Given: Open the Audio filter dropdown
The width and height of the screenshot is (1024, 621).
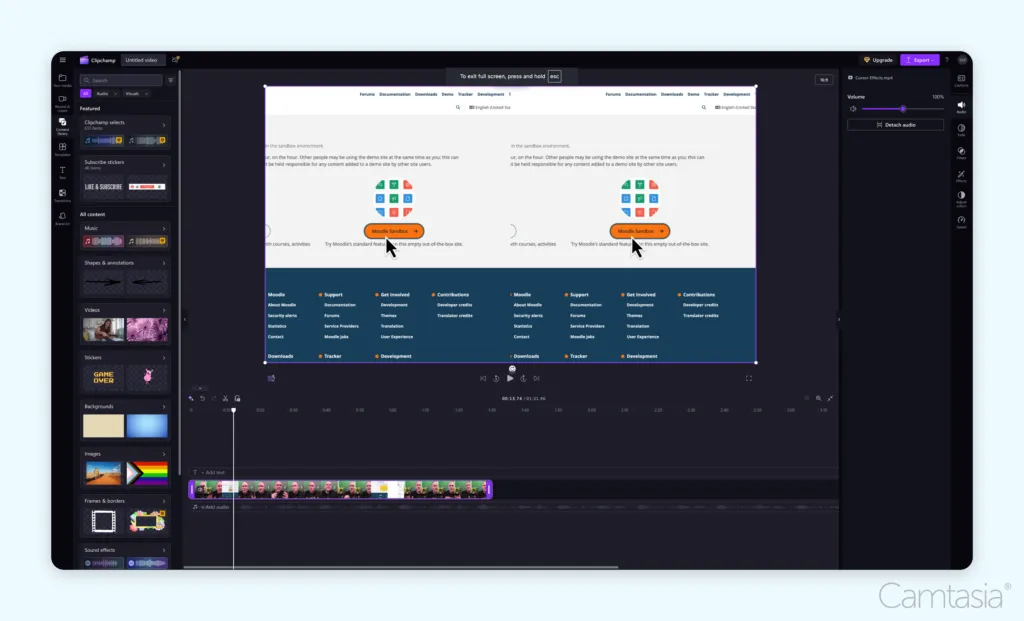Looking at the screenshot, I should pyautogui.click(x=106, y=93).
